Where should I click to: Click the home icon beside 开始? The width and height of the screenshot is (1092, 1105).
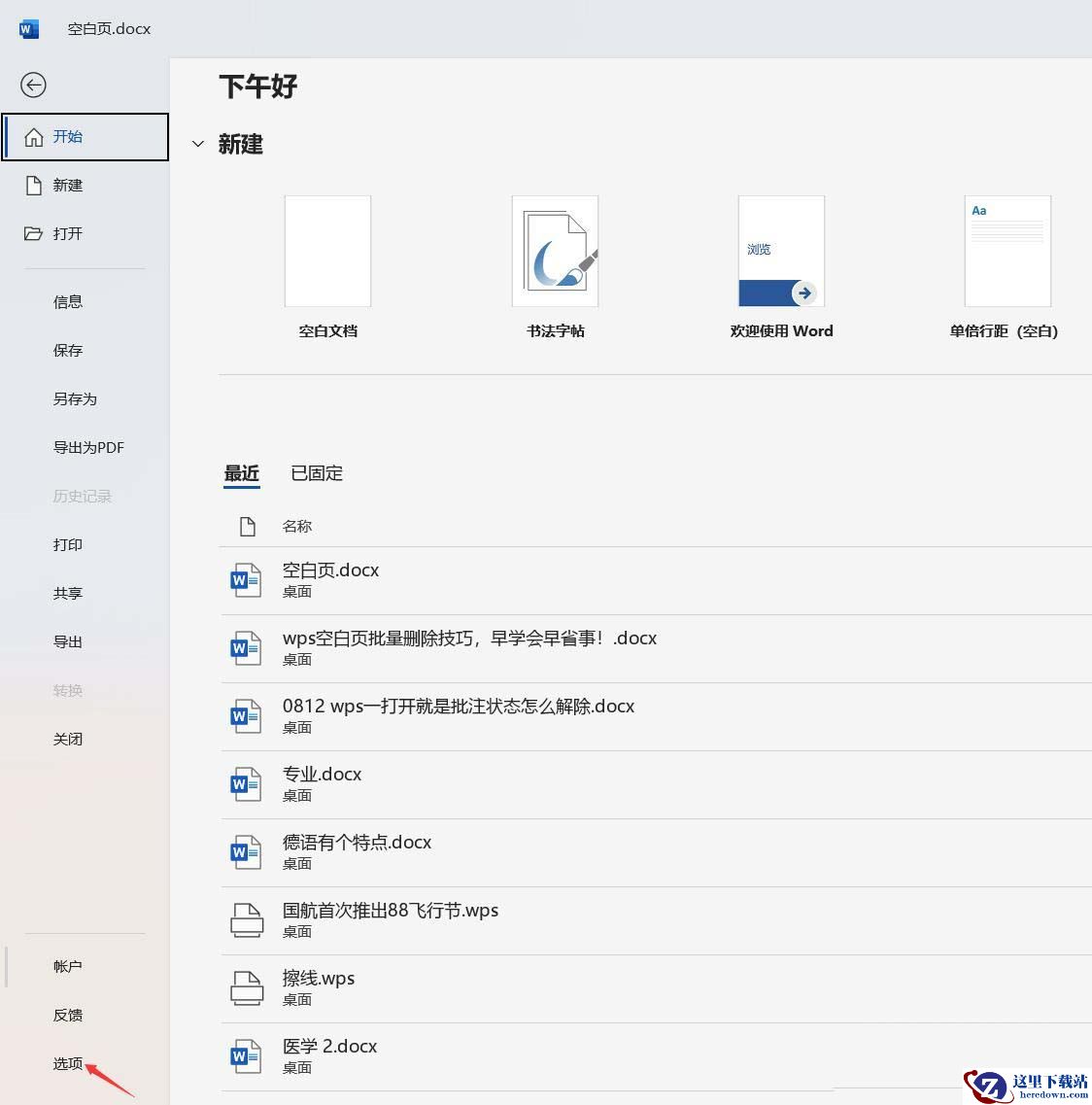click(34, 137)
